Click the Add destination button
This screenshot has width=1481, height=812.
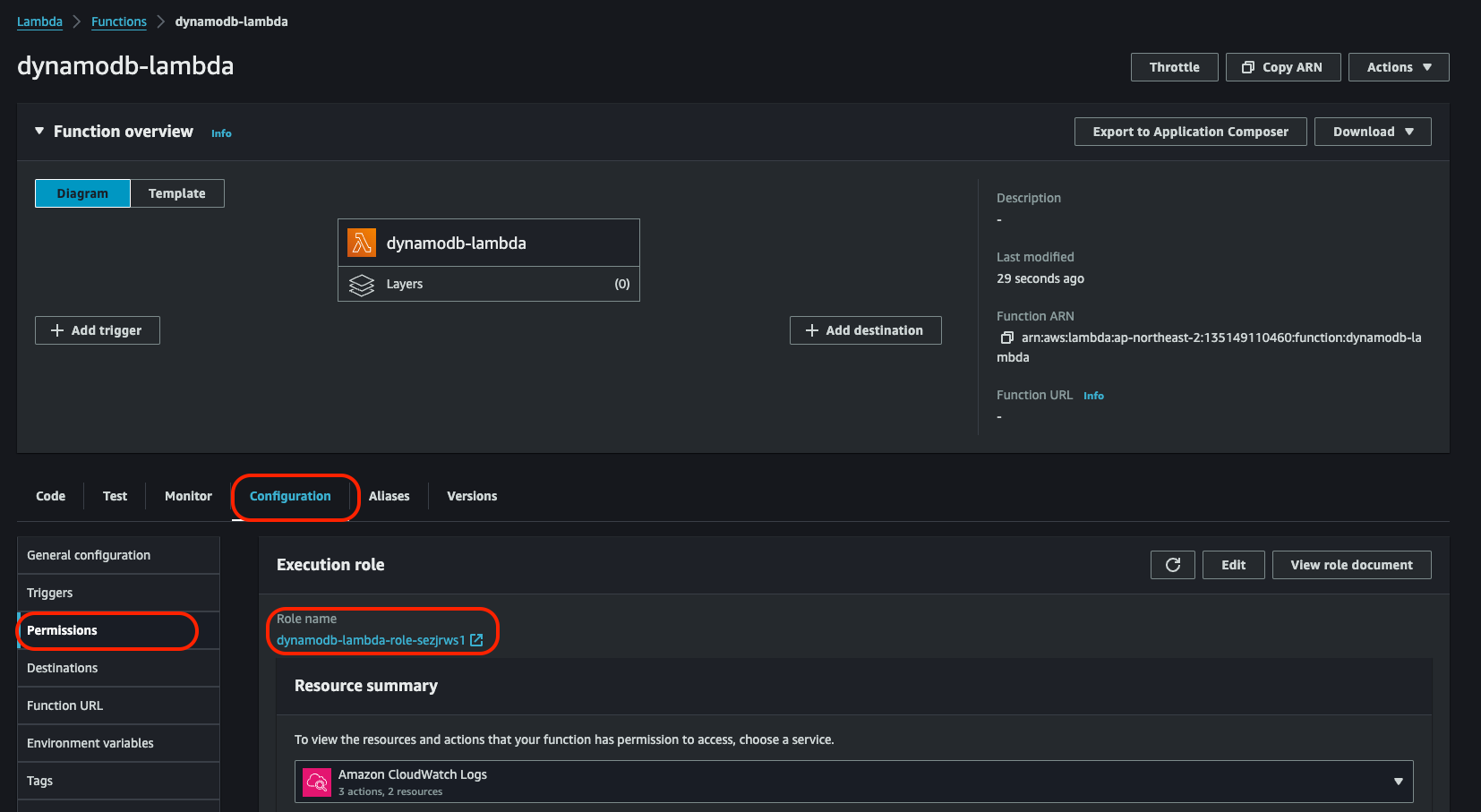(x=866, y=330)
